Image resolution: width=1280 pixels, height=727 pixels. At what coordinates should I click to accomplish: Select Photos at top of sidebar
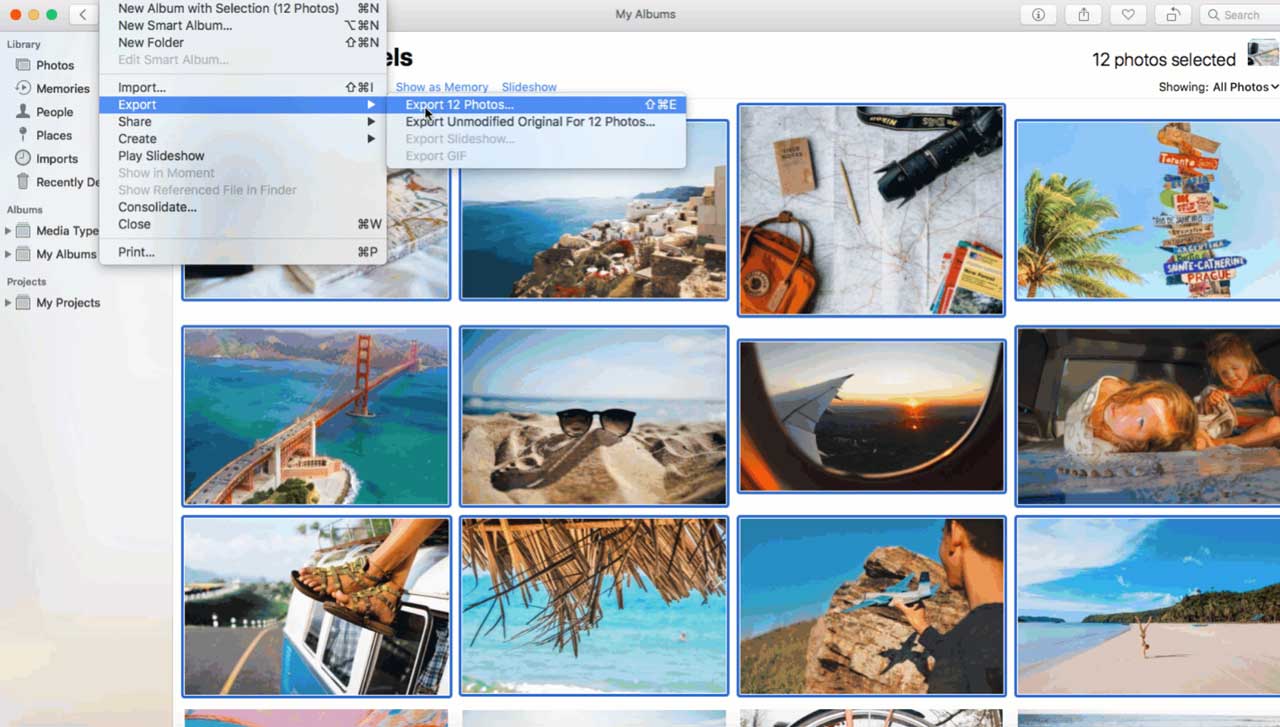[55, 64]
